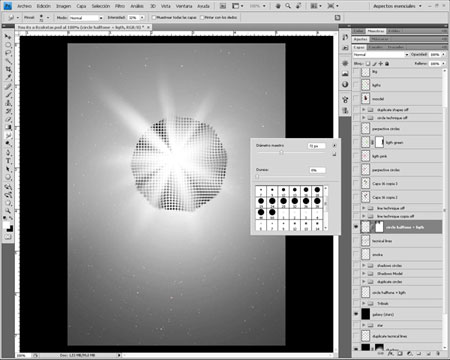Show the ligth green layer

pyautogui.click(x=356, y=142)
